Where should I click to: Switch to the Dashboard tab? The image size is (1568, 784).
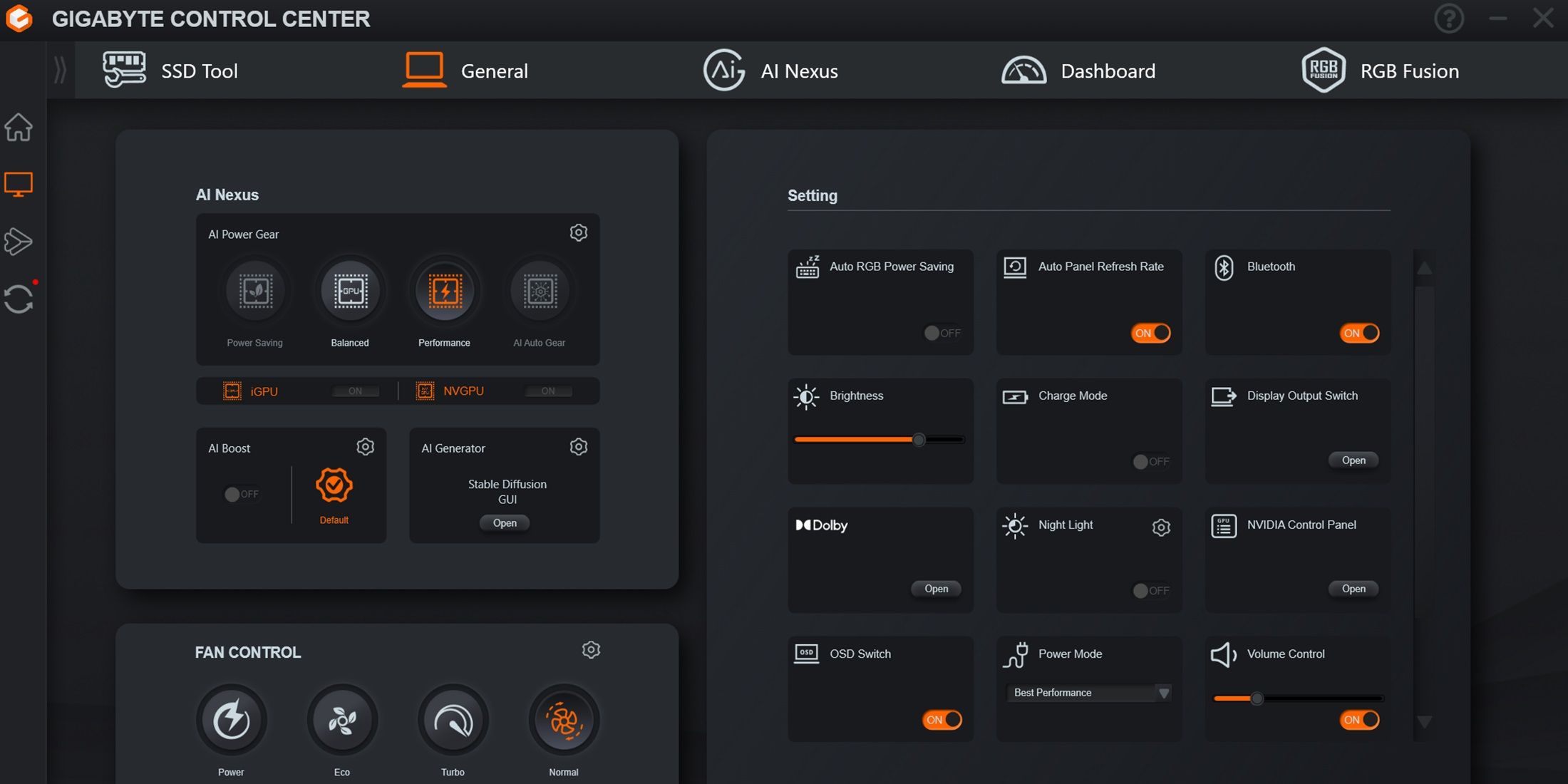click(1078, 70)
